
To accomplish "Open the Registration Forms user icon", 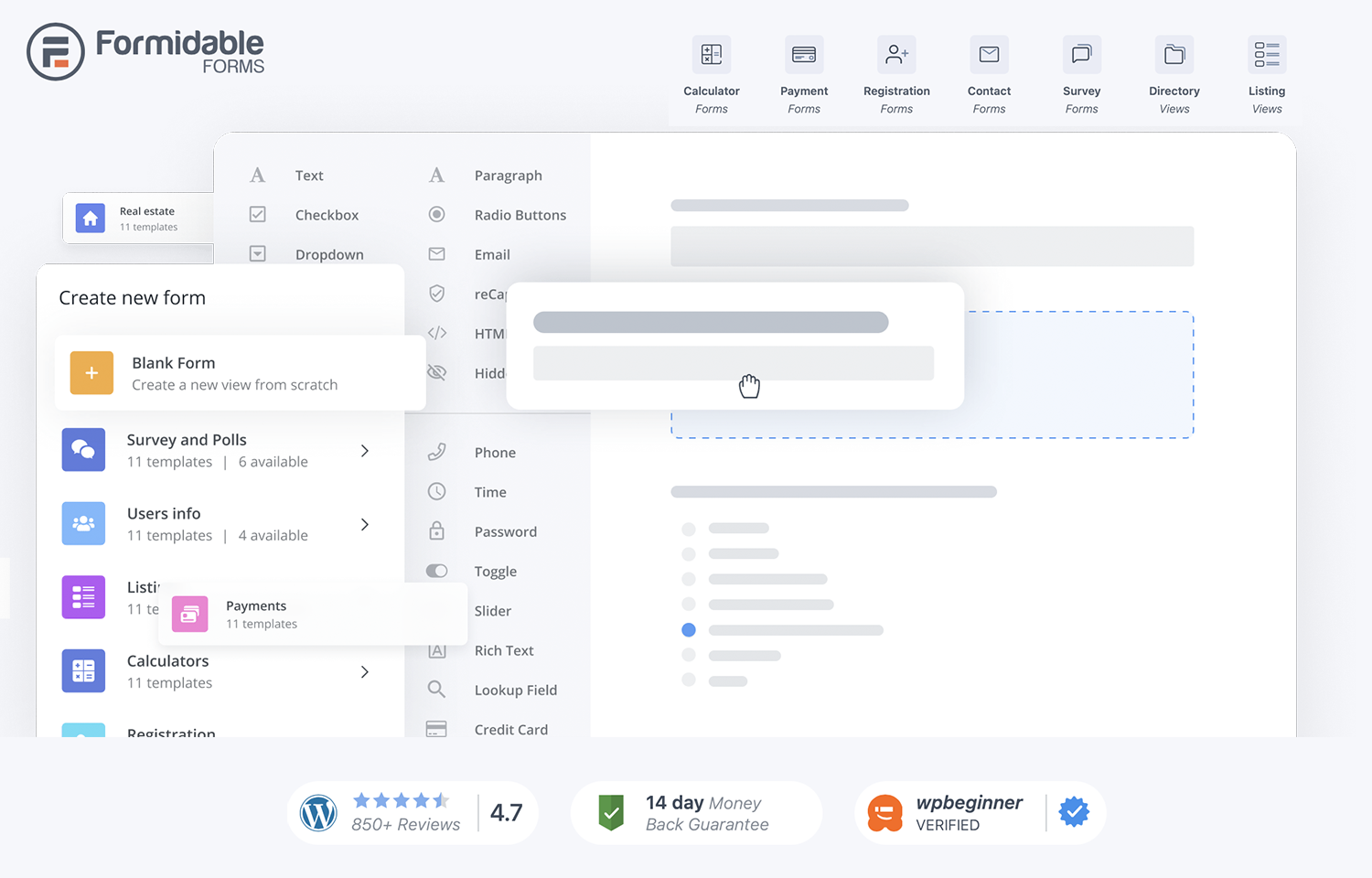I will pyautogui.click(x=896, y=55).
